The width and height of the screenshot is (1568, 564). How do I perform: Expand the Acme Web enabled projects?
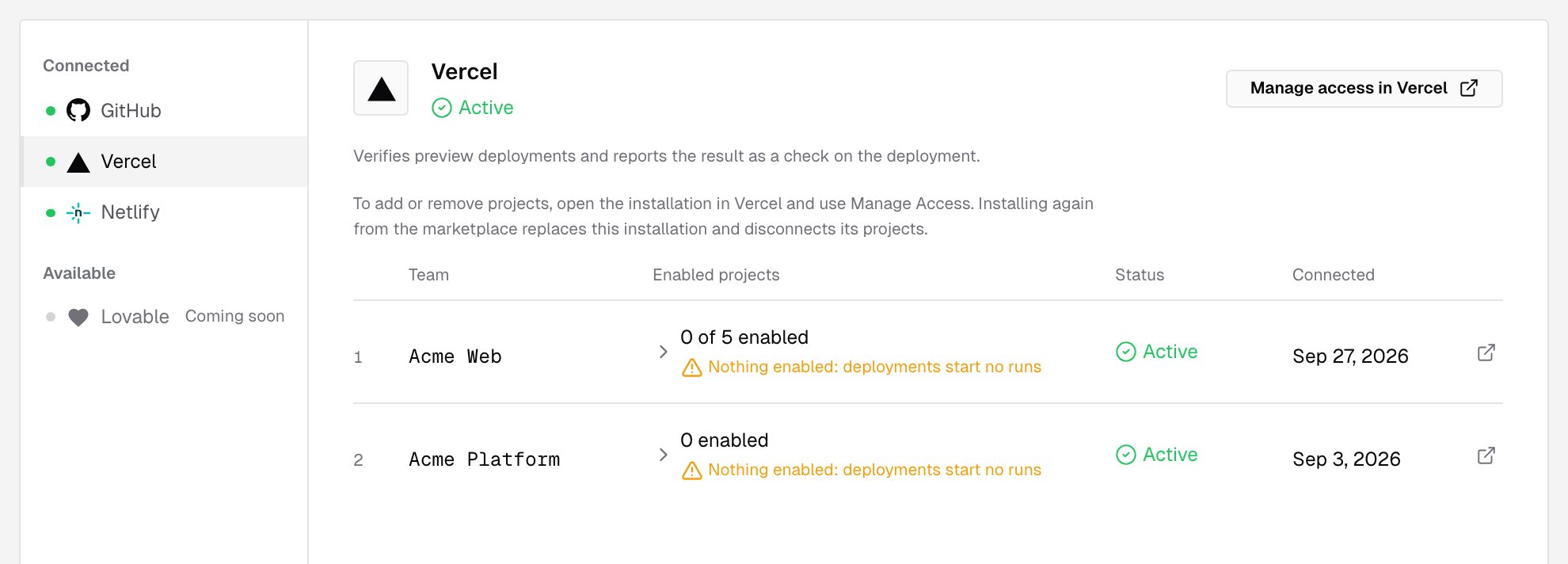tap(663, 352)
